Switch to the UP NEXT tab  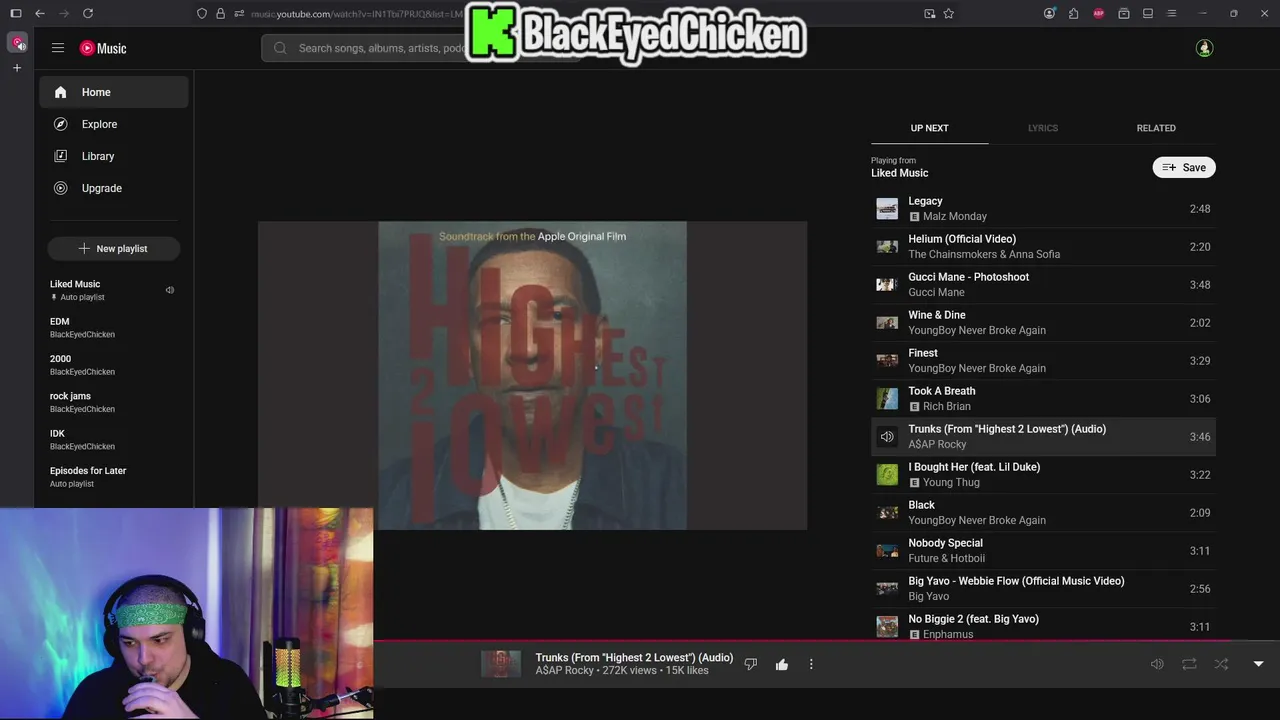coord(929,128)
